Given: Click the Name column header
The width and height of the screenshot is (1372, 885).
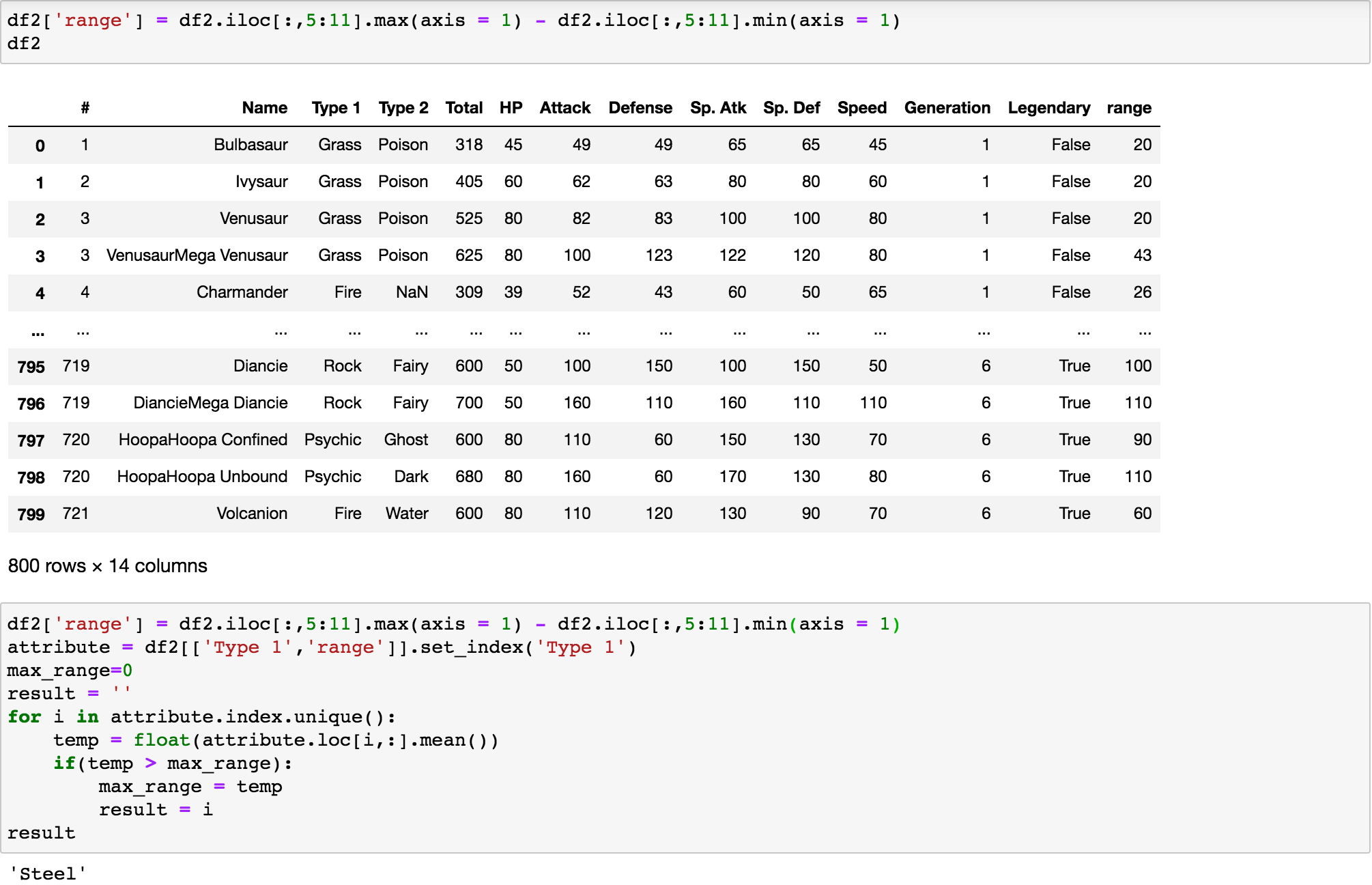Looking at the screenshot, I should click(x=264, y=108).
